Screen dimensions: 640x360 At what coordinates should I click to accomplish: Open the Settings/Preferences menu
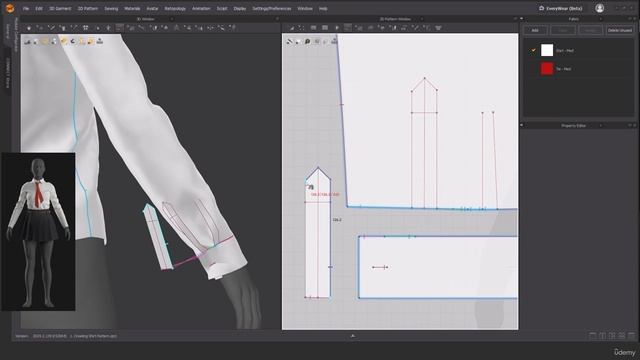coord(272,9)
